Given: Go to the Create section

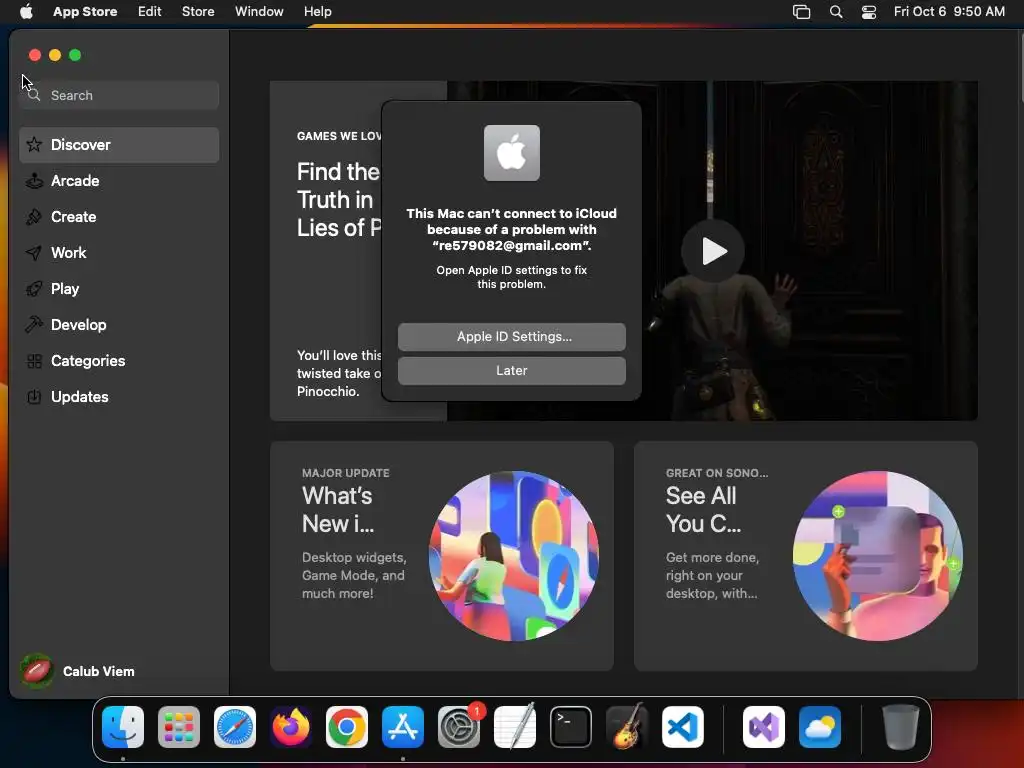Looking at the screenshot, I should (x=119, y=217).
